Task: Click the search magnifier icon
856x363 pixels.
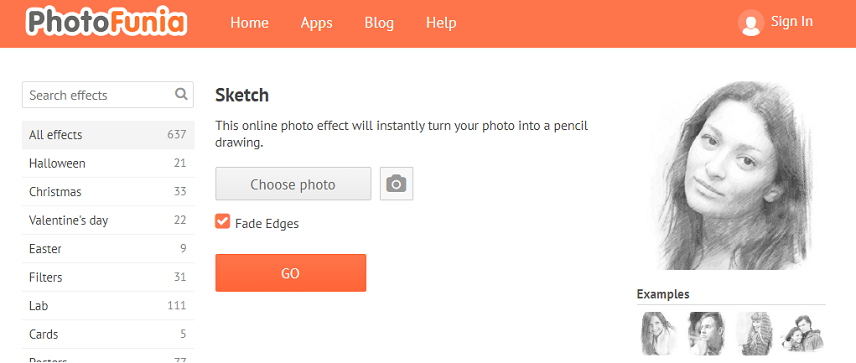Action: 181,94
